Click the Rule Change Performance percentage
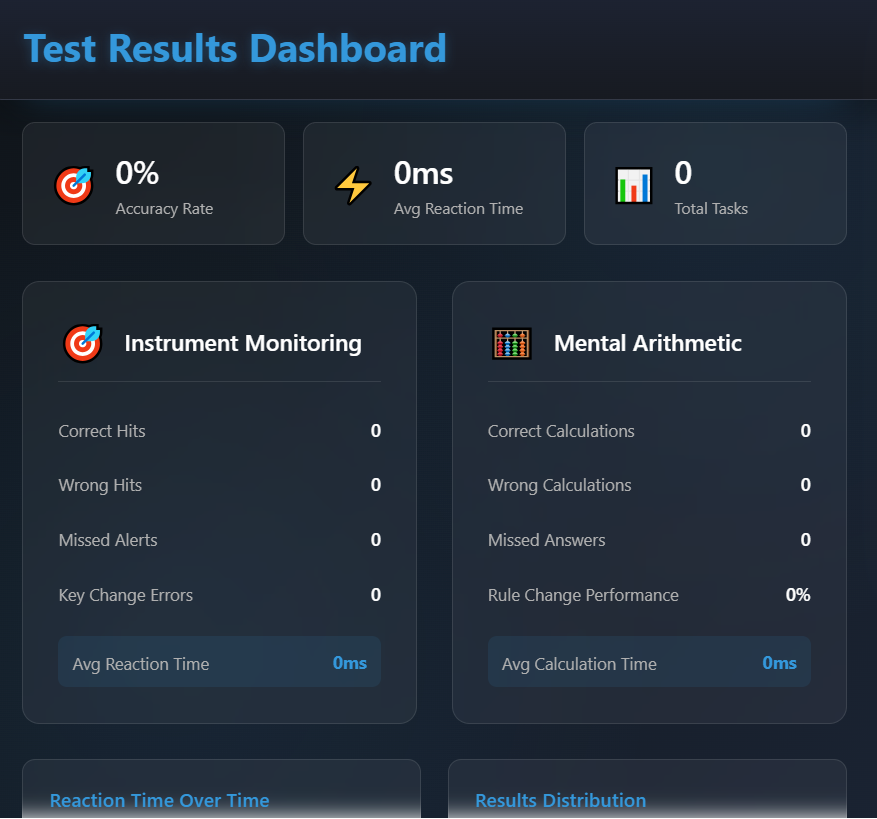The width and height of the screenshot is (877, 819). tap(797, 595)
